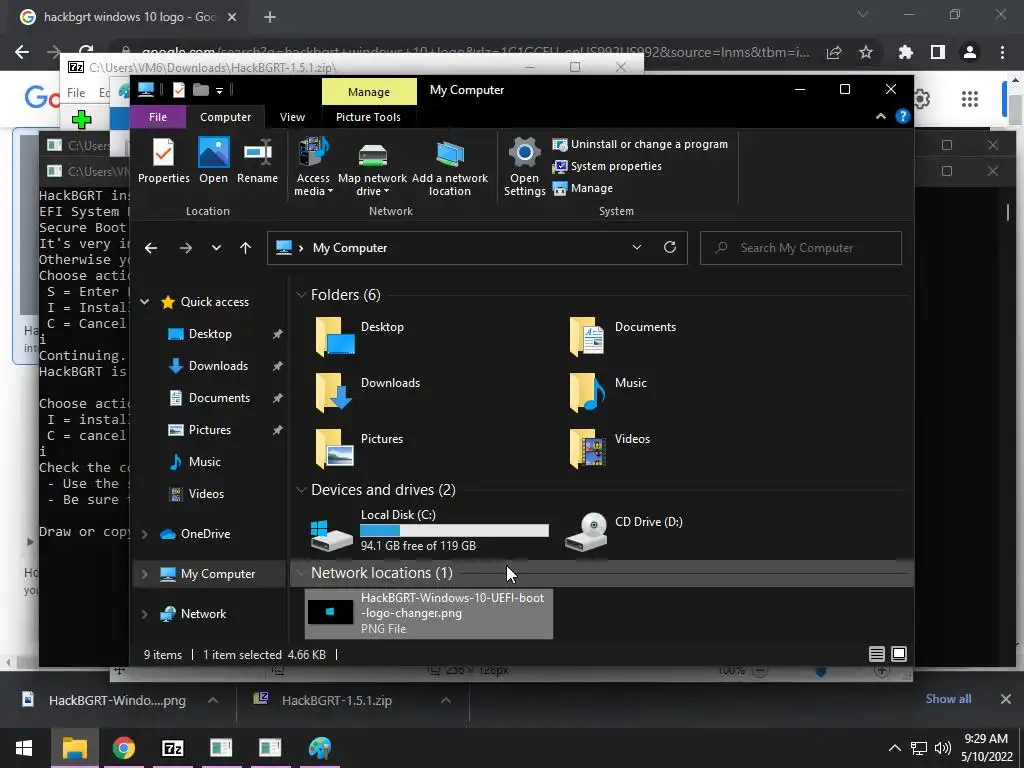Collapse the Quick access tree node

145,302
